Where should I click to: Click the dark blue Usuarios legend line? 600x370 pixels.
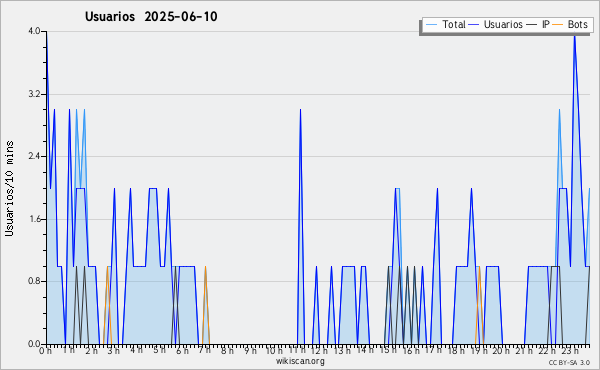click(474, 25)
